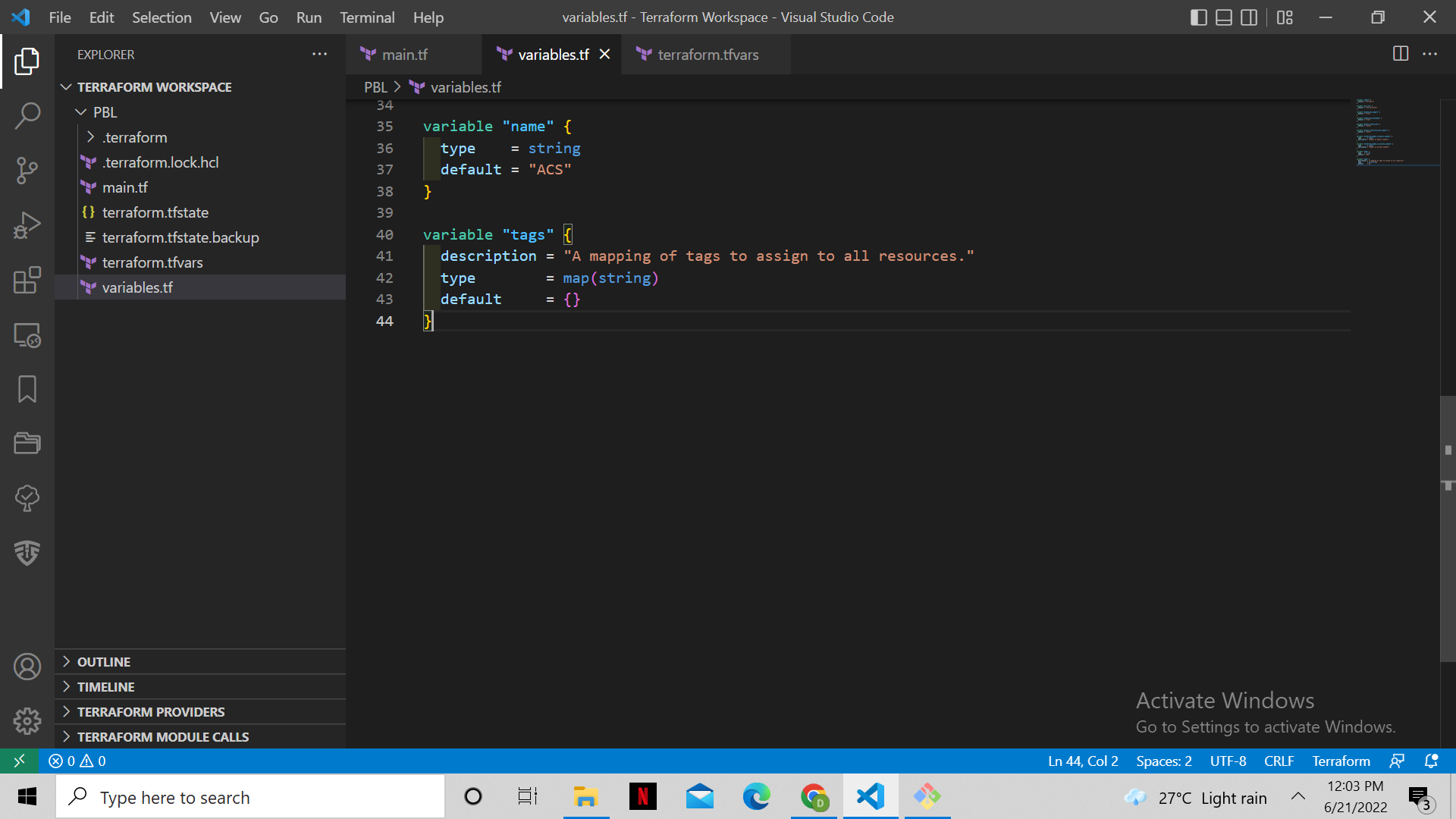Open the Source Control panel
This screenshot has height=819, width=1456.
tap(27, 170)
